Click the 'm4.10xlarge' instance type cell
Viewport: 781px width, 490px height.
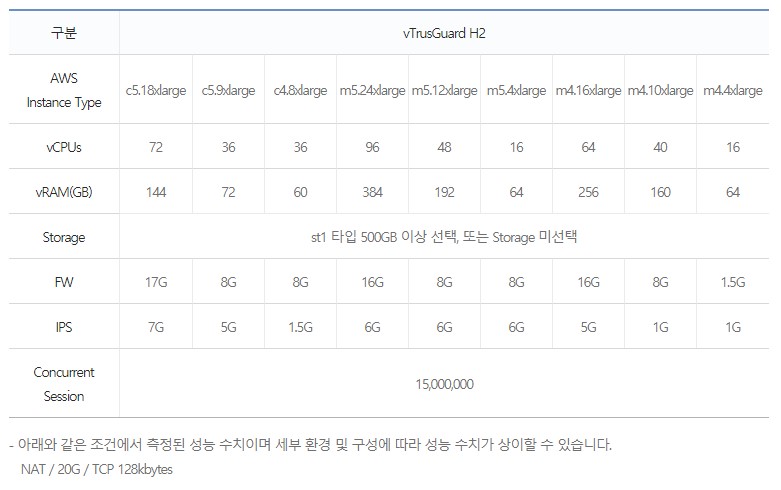pos(660,90)
